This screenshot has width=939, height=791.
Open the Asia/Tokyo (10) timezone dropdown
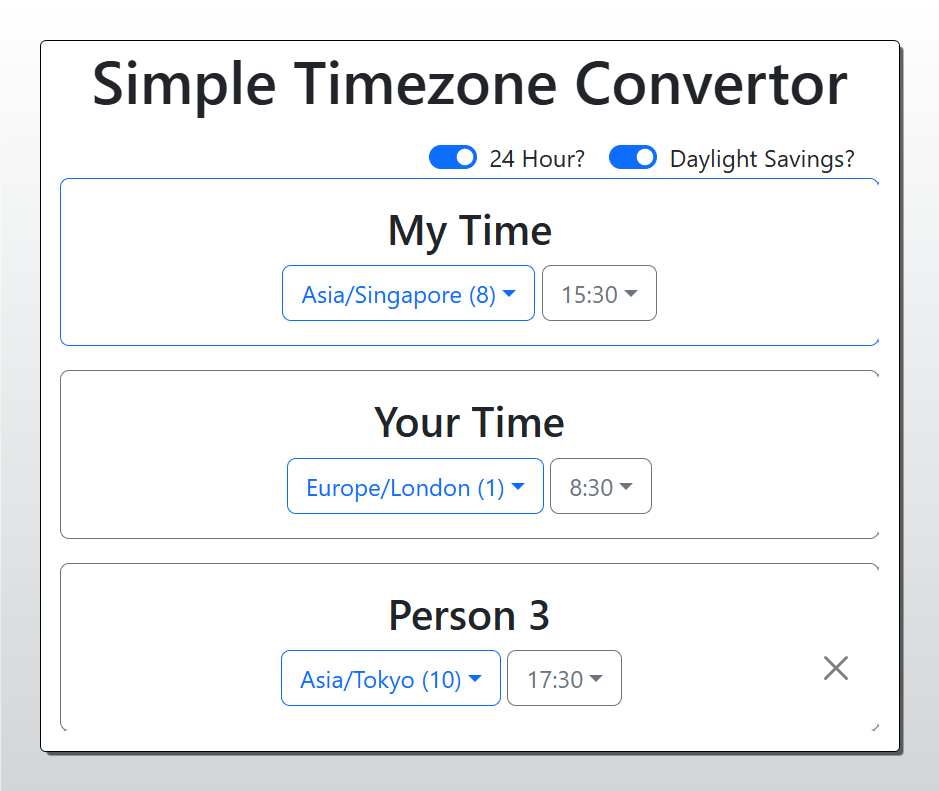tap(390, 678)
